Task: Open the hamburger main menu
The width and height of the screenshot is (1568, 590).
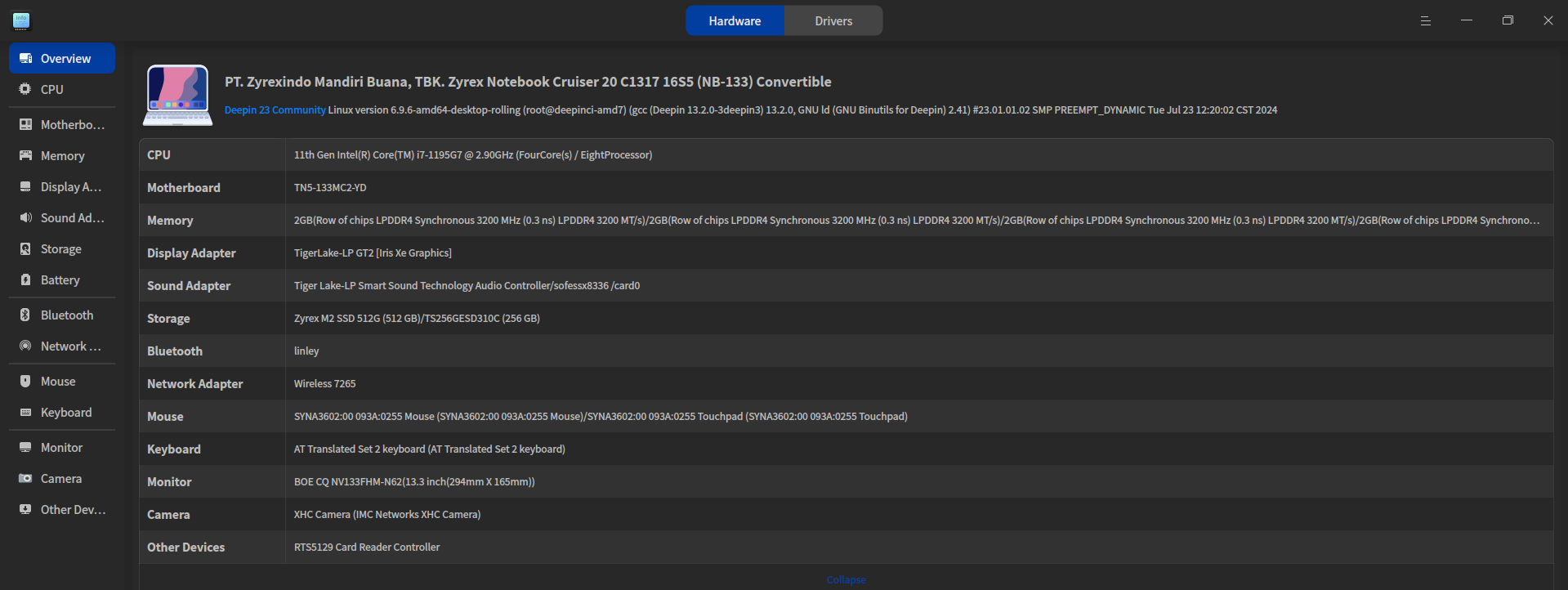Action: coord(1426,20)
